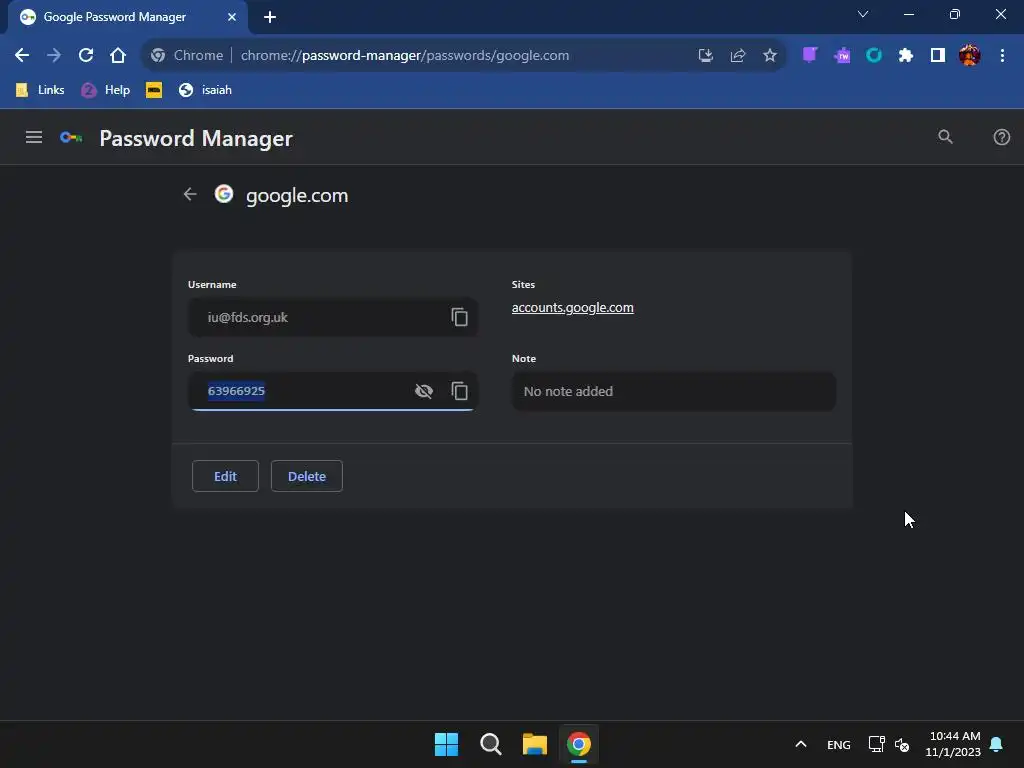Click the Delete button
1024x768 pixels.
click(x=307, y=476)
